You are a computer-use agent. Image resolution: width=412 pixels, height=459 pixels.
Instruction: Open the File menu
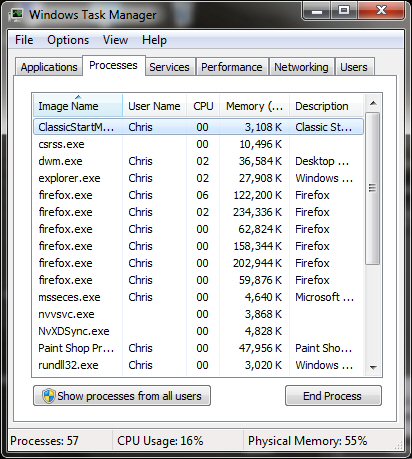coord(24,40)
